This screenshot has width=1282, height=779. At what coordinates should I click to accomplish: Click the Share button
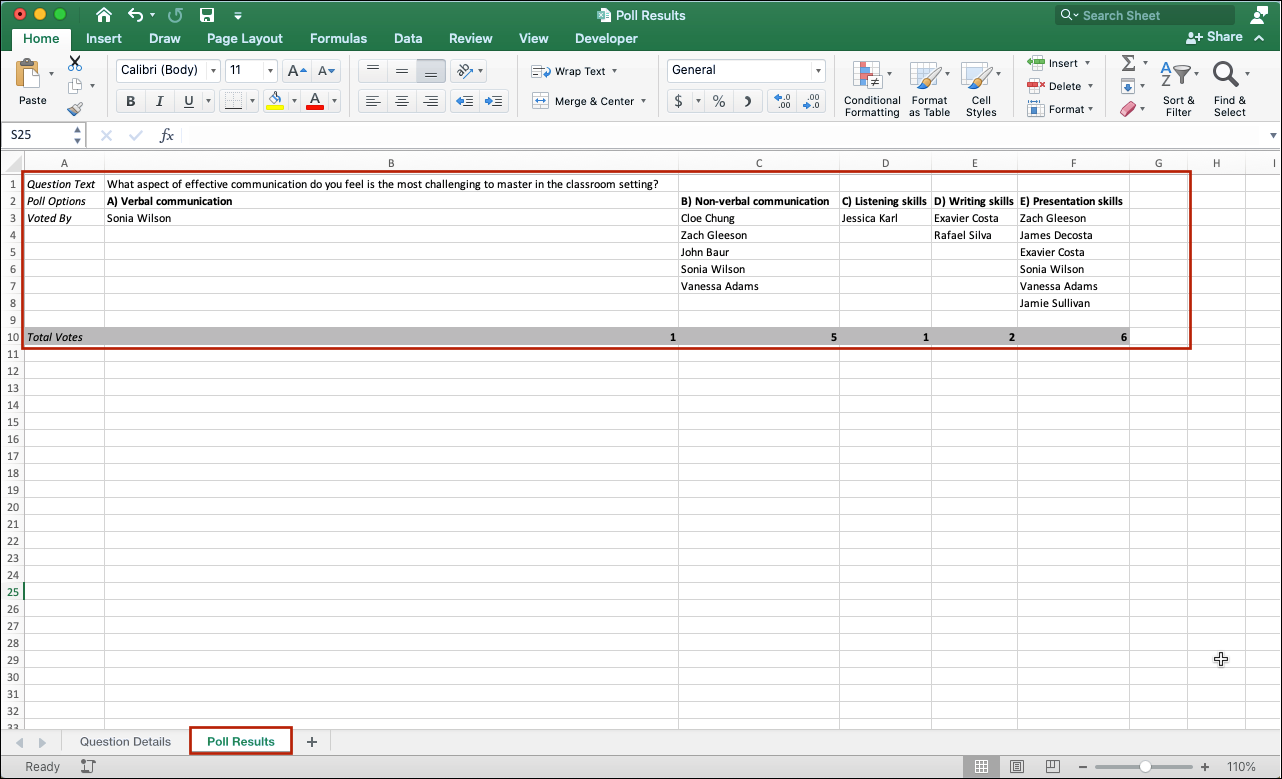click(x=1214, y=37)
